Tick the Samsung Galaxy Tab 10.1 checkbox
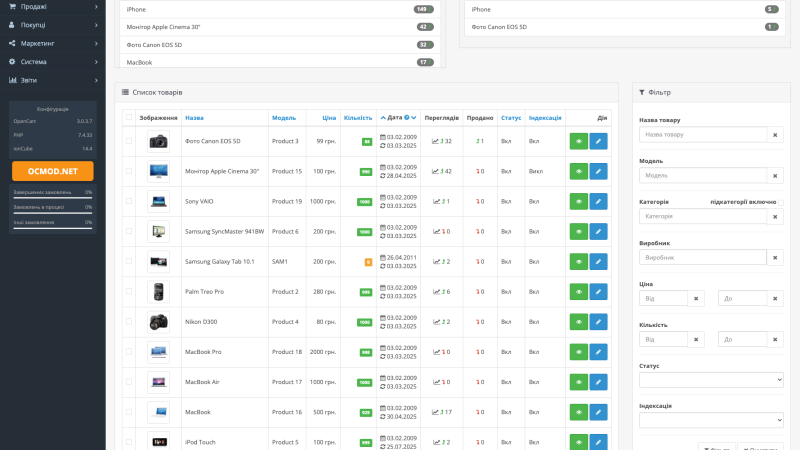800x450 pixels. (x=129, y=261)
